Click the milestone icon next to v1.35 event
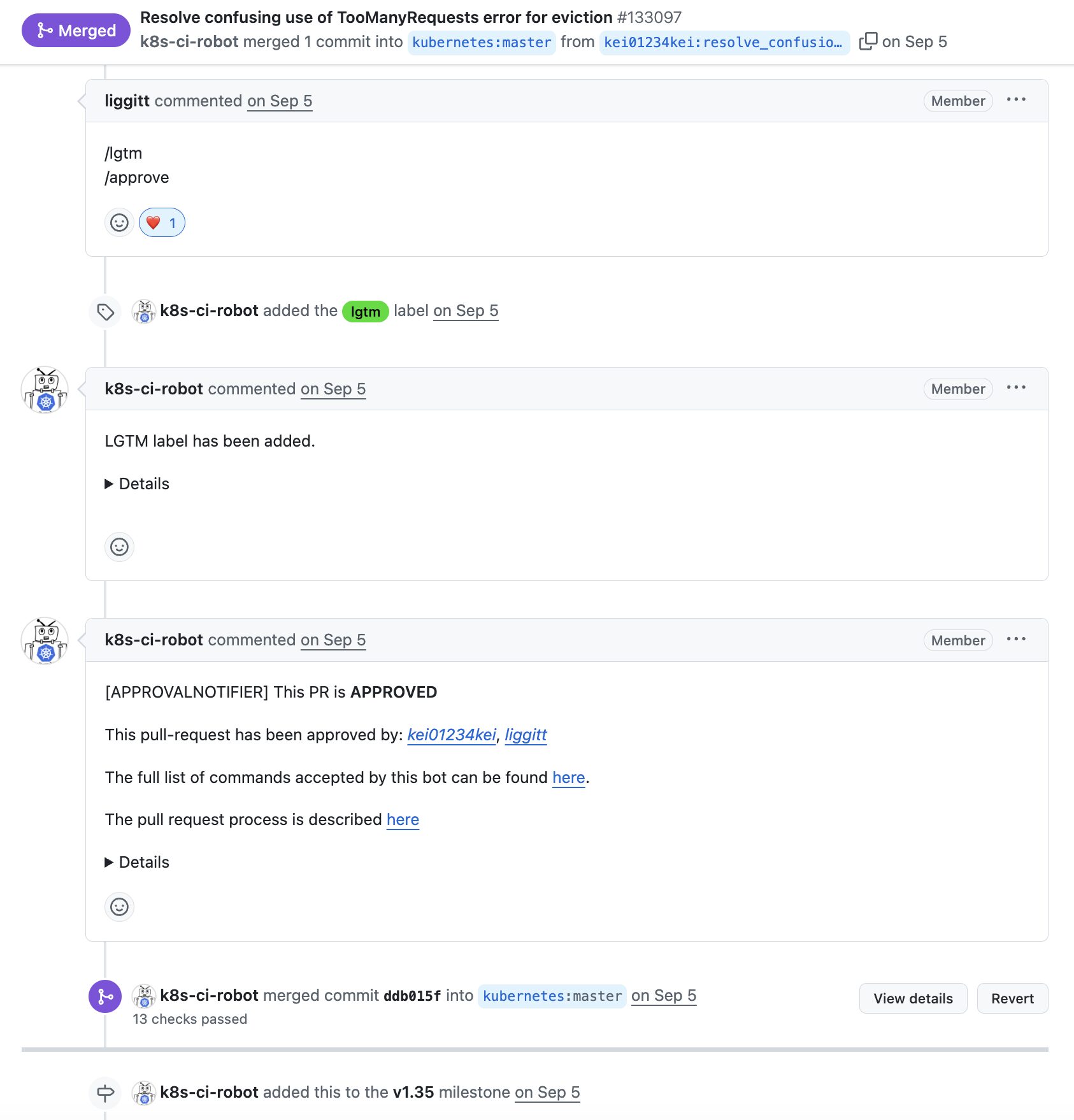Image resolution: width=1074 pixels, height=1120 pixels. point(105,1092)
